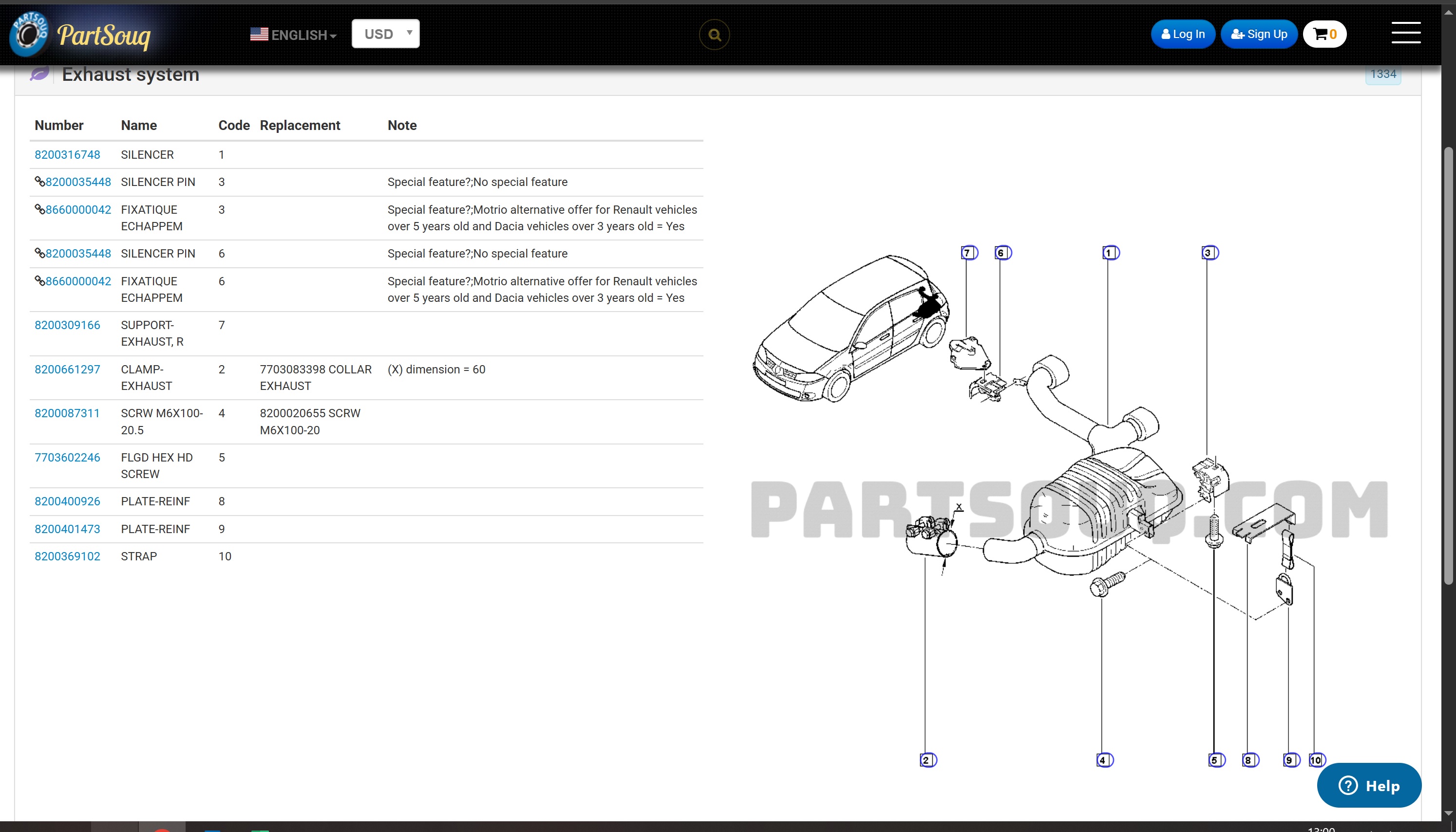Click the leaf icon beside Exhaust system
The height and width of the screenshot is (832, 1456).
[x=39, y=74]
